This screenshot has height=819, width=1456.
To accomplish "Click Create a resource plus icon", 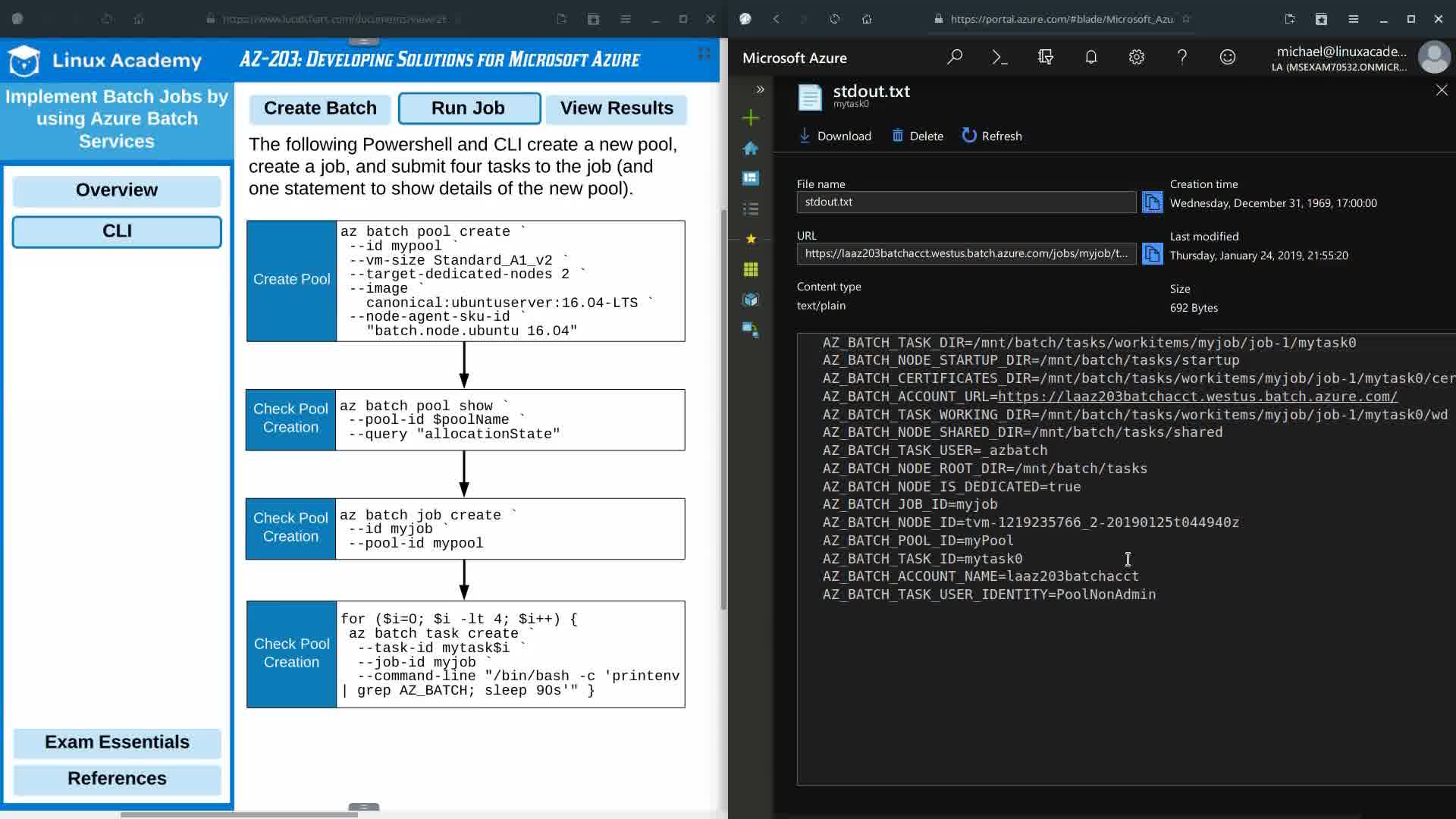I will 750,118.
